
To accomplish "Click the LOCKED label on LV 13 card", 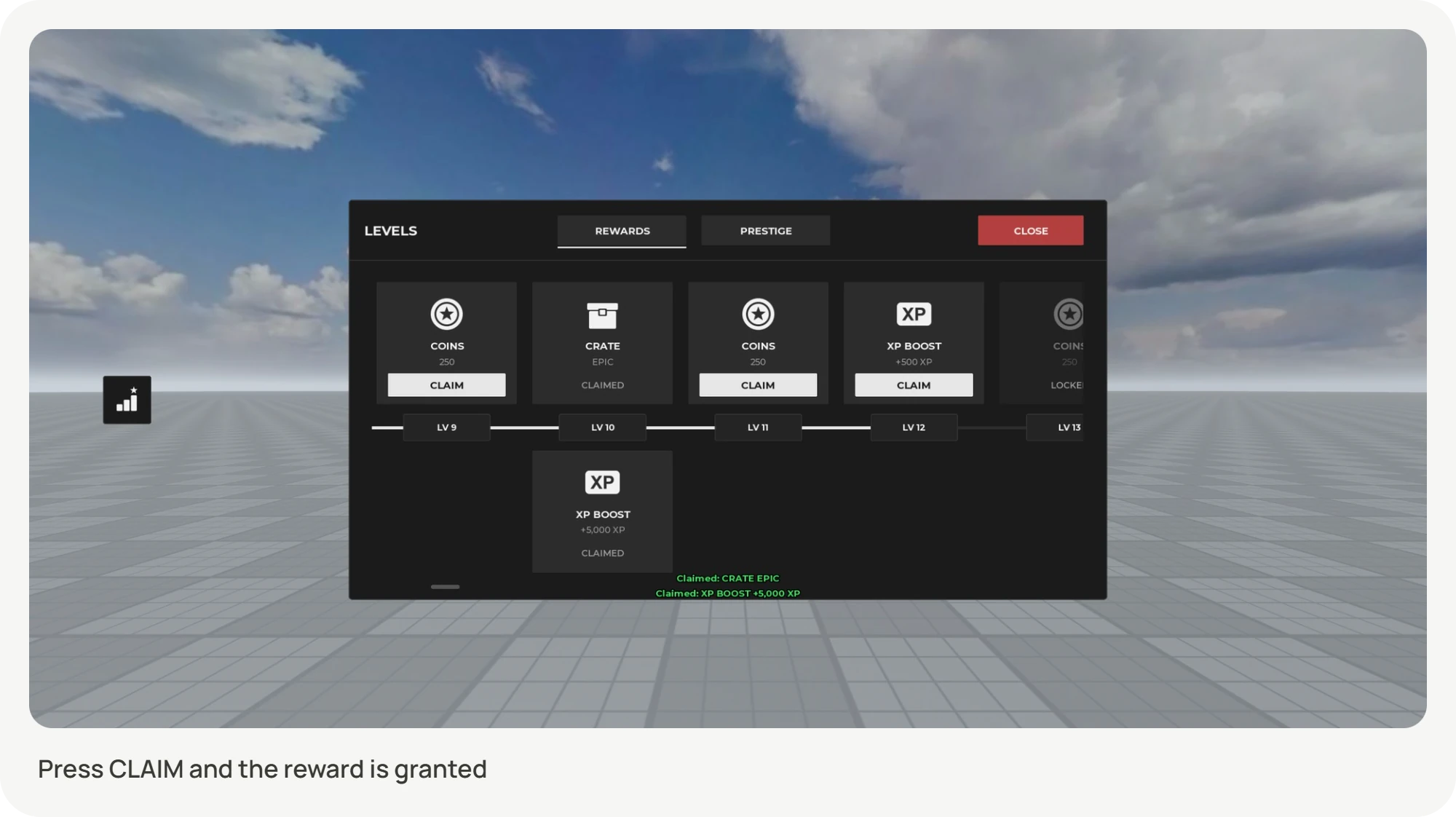I will (x=1067, y=385).
